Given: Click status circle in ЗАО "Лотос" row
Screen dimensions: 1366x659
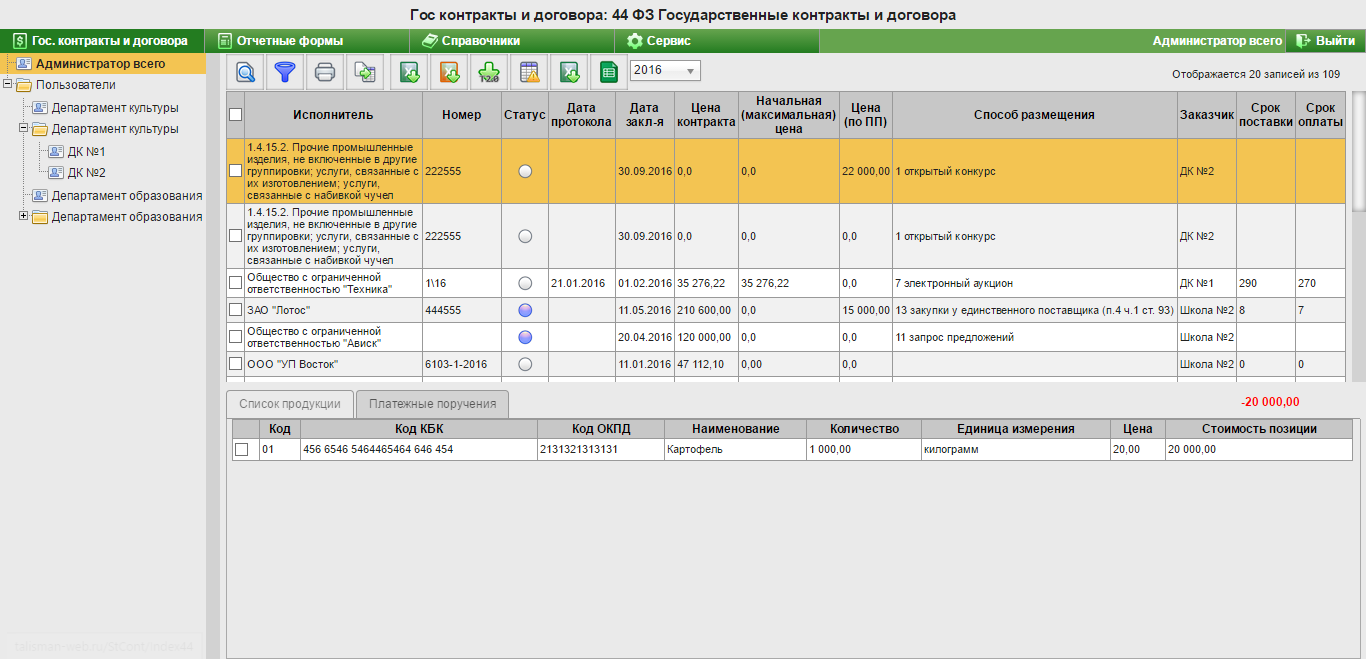Looking at the screenshot, I should coord(525,310).
